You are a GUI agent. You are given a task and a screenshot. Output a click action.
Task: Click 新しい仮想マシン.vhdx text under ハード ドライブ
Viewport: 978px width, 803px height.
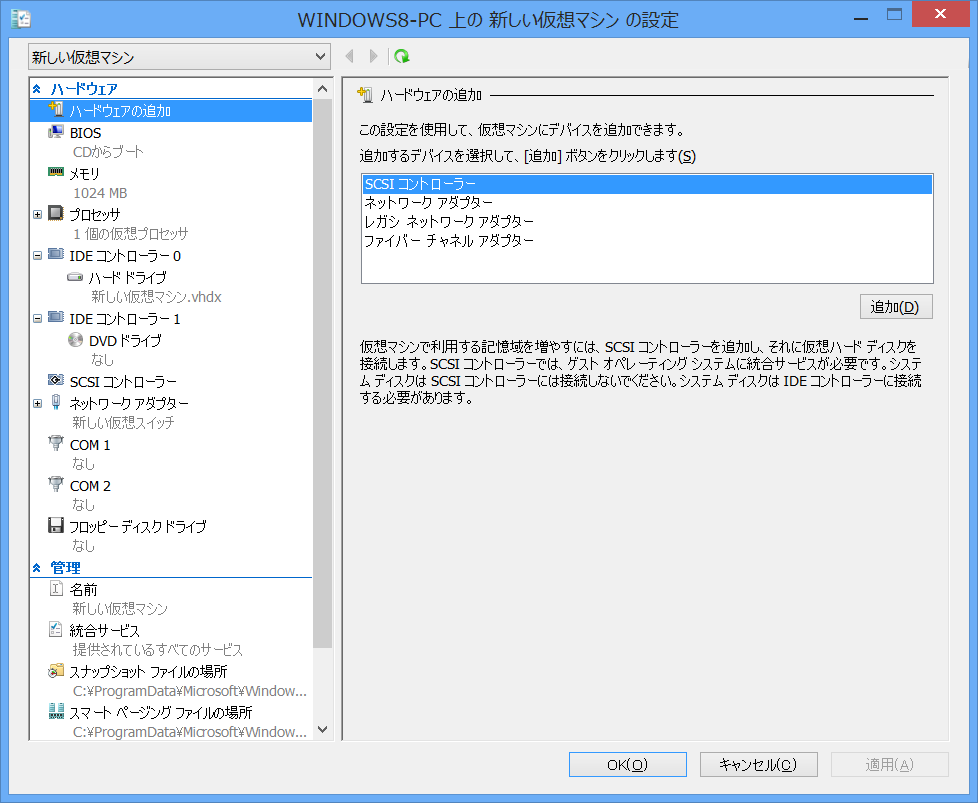pos(157,297)
